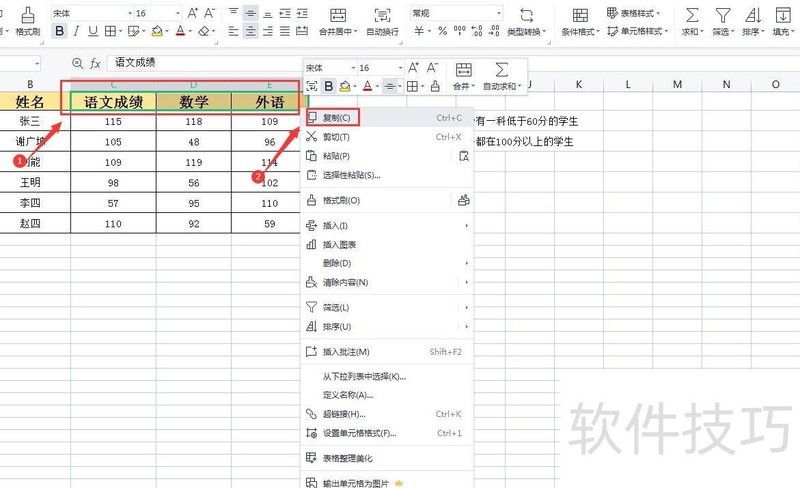Click the zoom magnifier icon beside fx

[78, 63]
